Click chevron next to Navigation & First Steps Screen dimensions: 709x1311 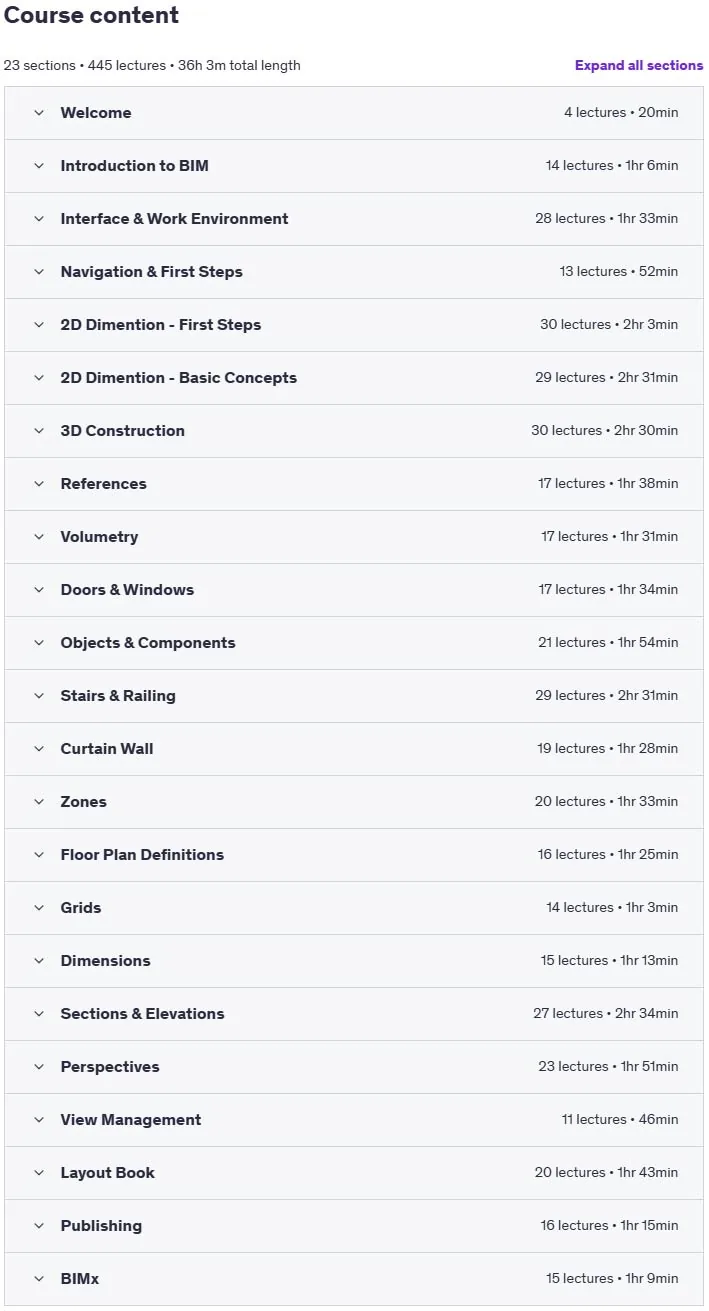pyautogui.click(x=39, y=272)
